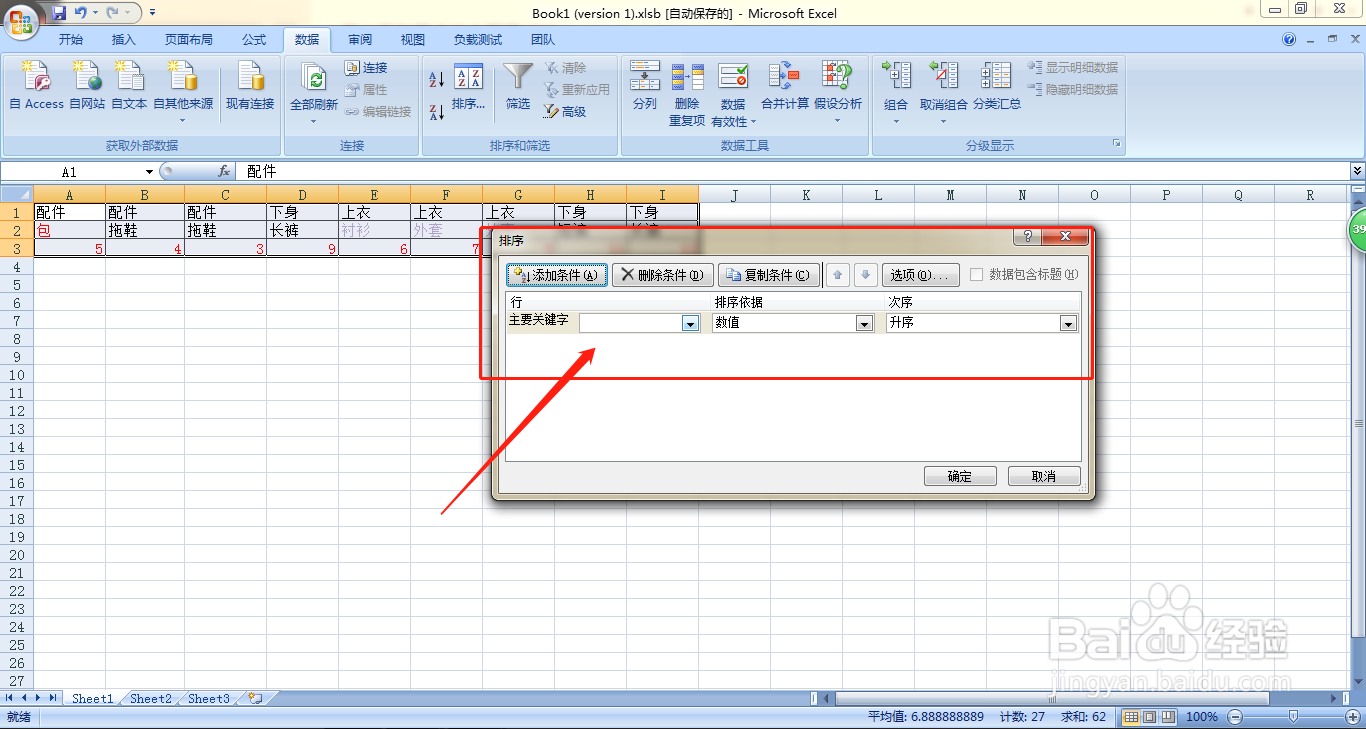Click the formula bar input field
1366x729 pixels.
tap(793, 172)
